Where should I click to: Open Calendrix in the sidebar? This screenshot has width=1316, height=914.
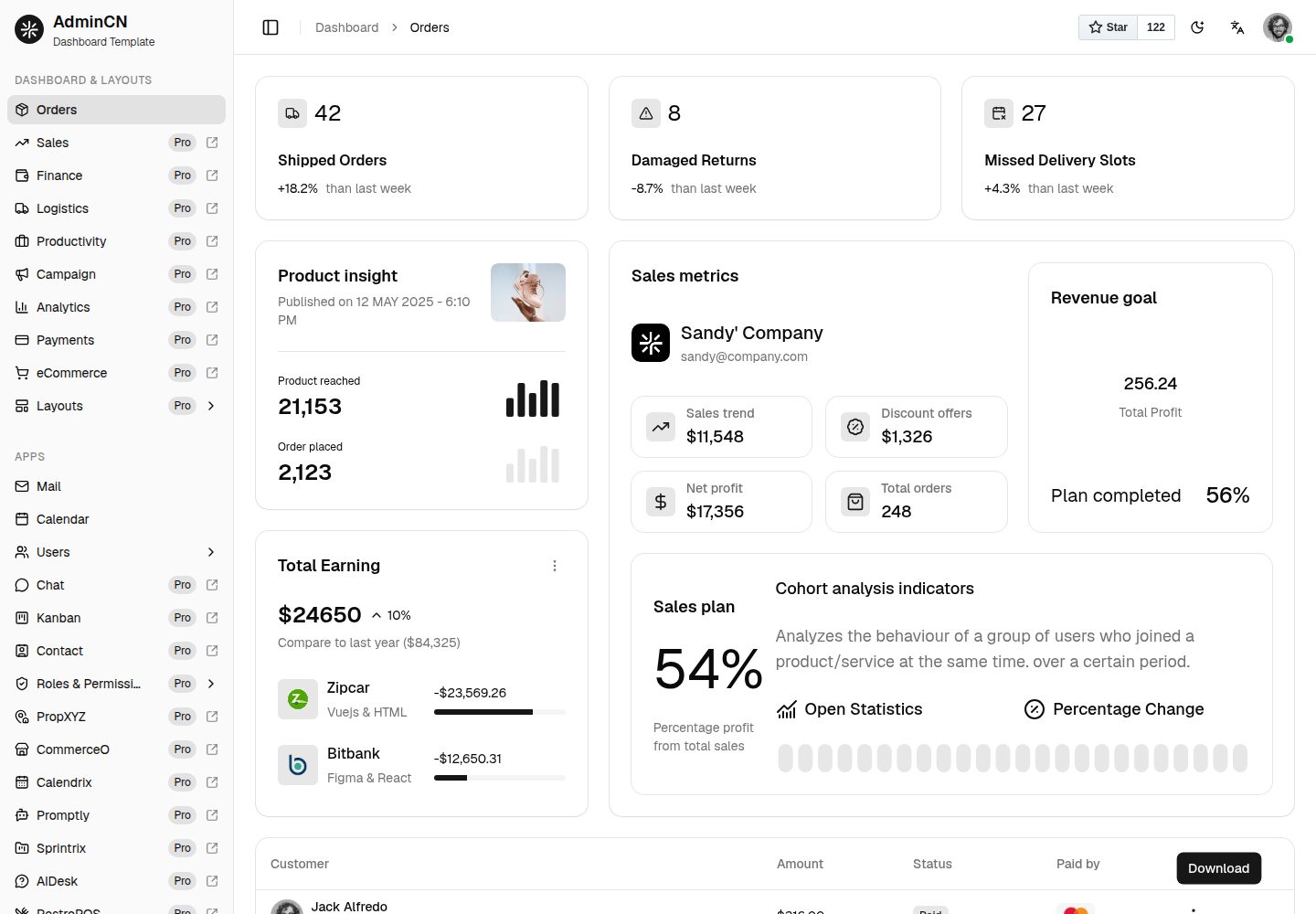point(116,782)
